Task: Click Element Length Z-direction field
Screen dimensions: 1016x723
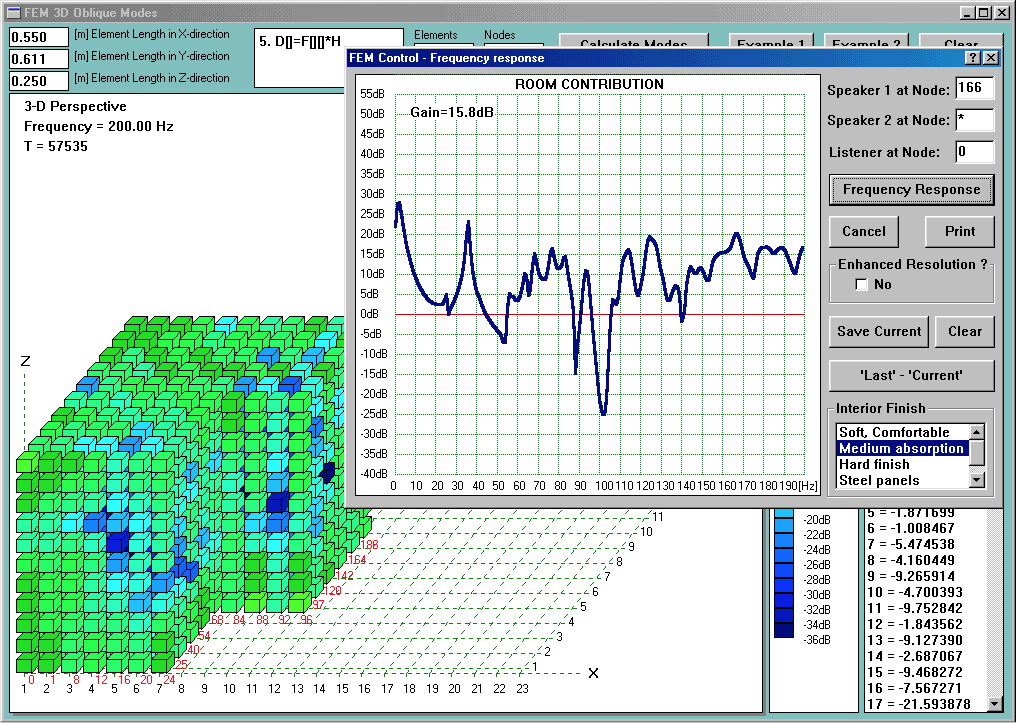Action: (x=39, y=81)
